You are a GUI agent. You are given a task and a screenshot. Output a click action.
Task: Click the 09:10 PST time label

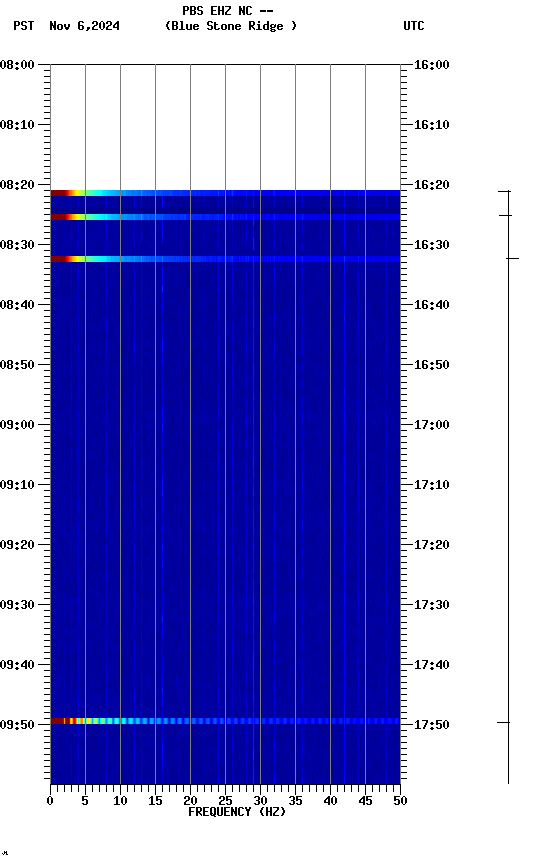(17, 485)
